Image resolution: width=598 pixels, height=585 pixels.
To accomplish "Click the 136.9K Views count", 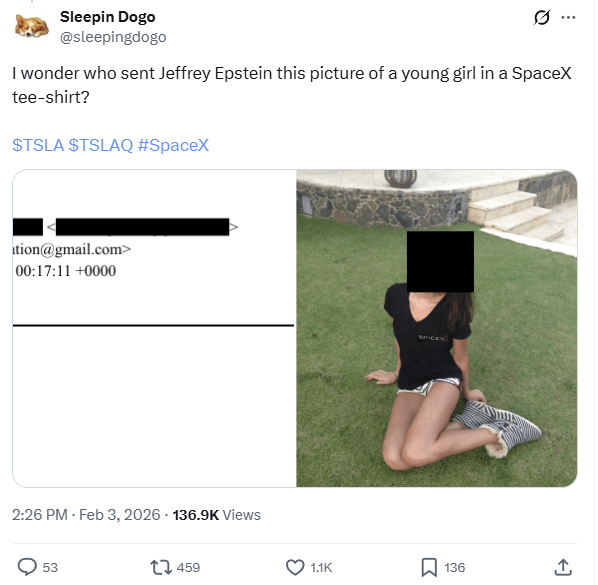I will coord(217,515).
